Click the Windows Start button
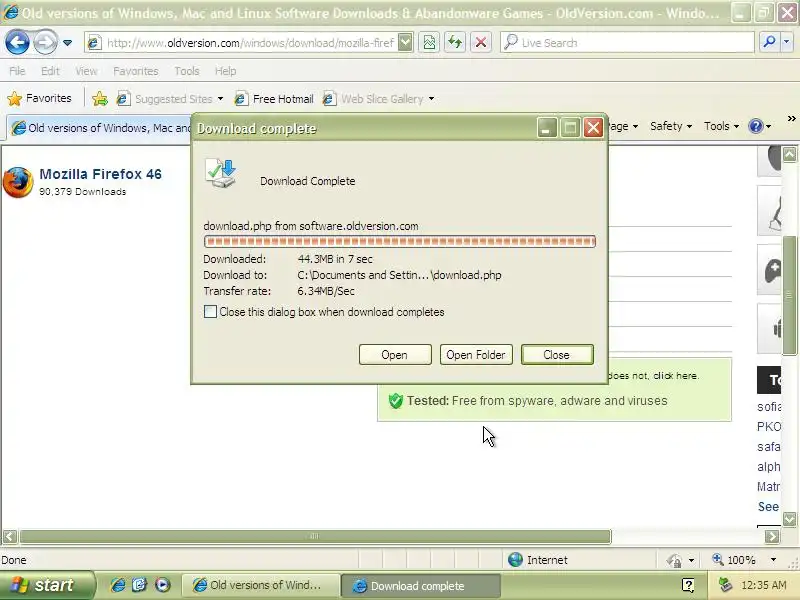This screenshot has height=600, width=800. click(47, 585)
